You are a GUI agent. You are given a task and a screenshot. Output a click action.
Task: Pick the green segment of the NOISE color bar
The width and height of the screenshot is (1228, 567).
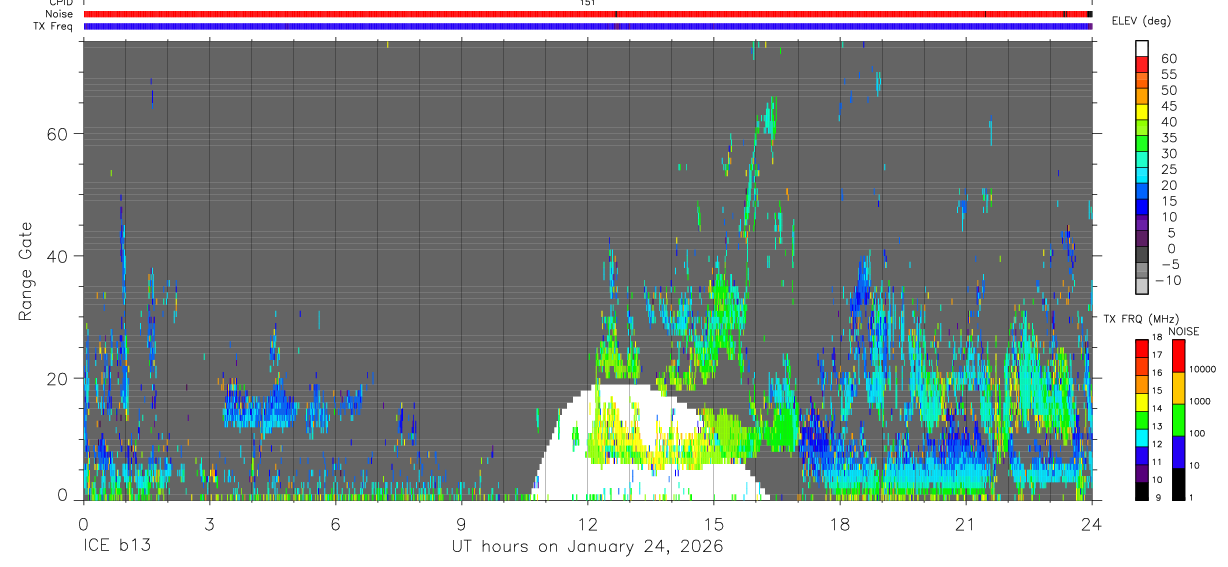[x=1179, y=419]
